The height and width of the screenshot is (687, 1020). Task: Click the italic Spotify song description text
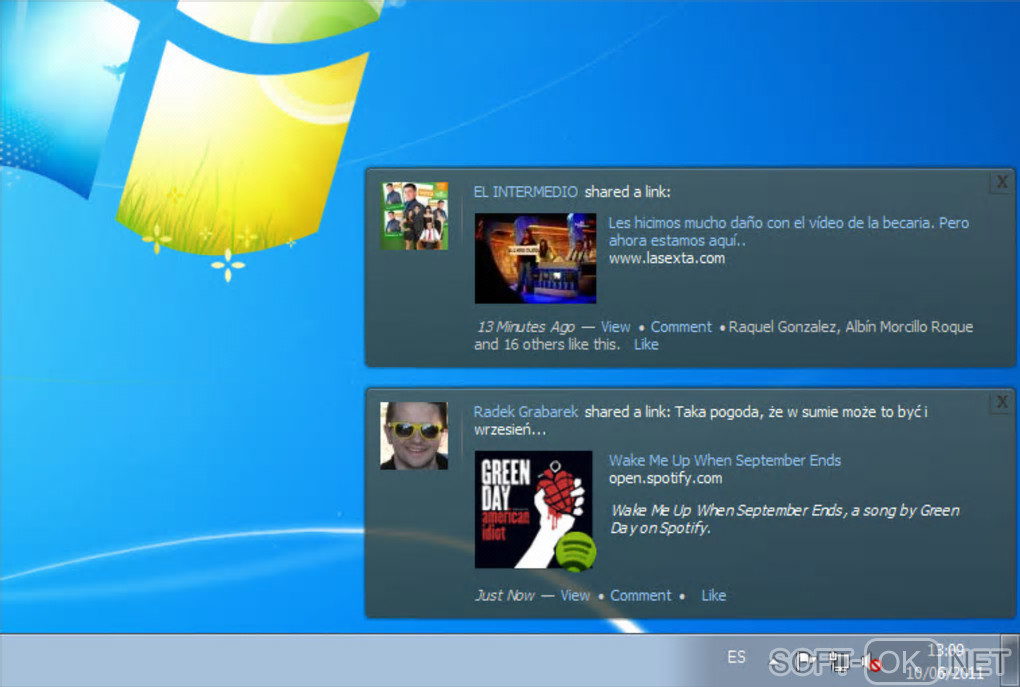(x=785, y=519)
